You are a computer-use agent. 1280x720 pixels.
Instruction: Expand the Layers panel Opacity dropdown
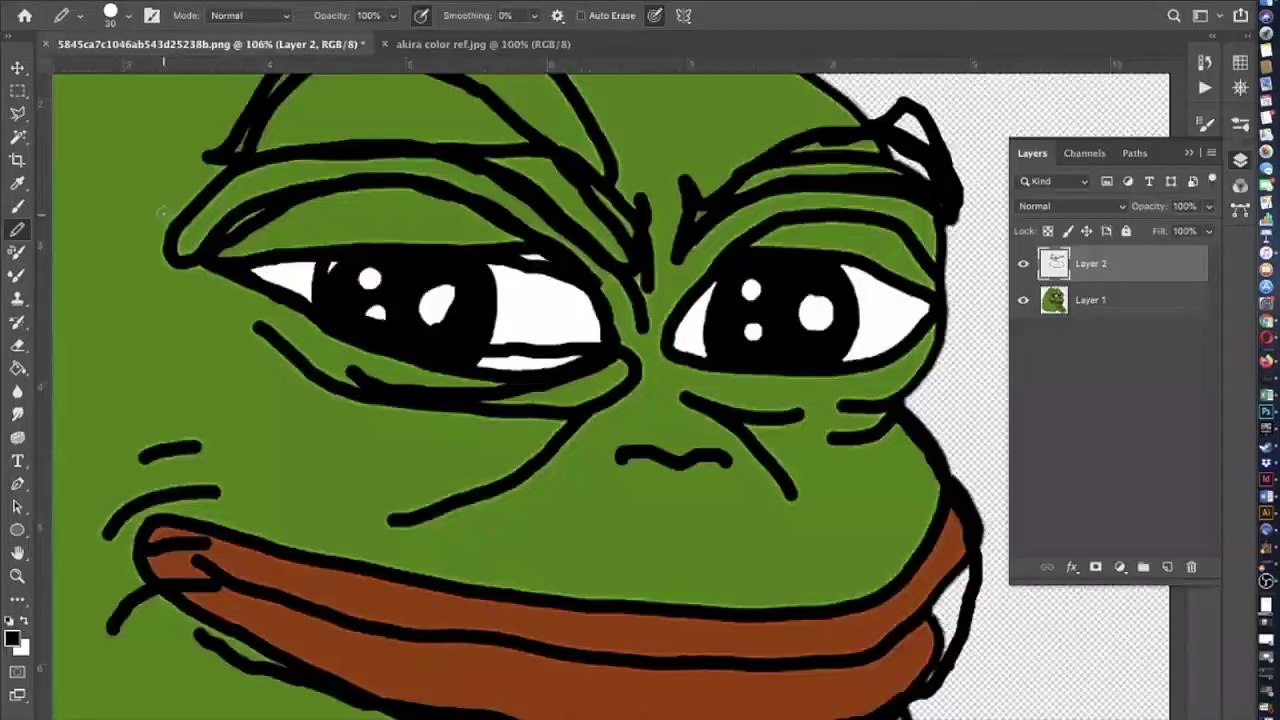[1209, 206]
